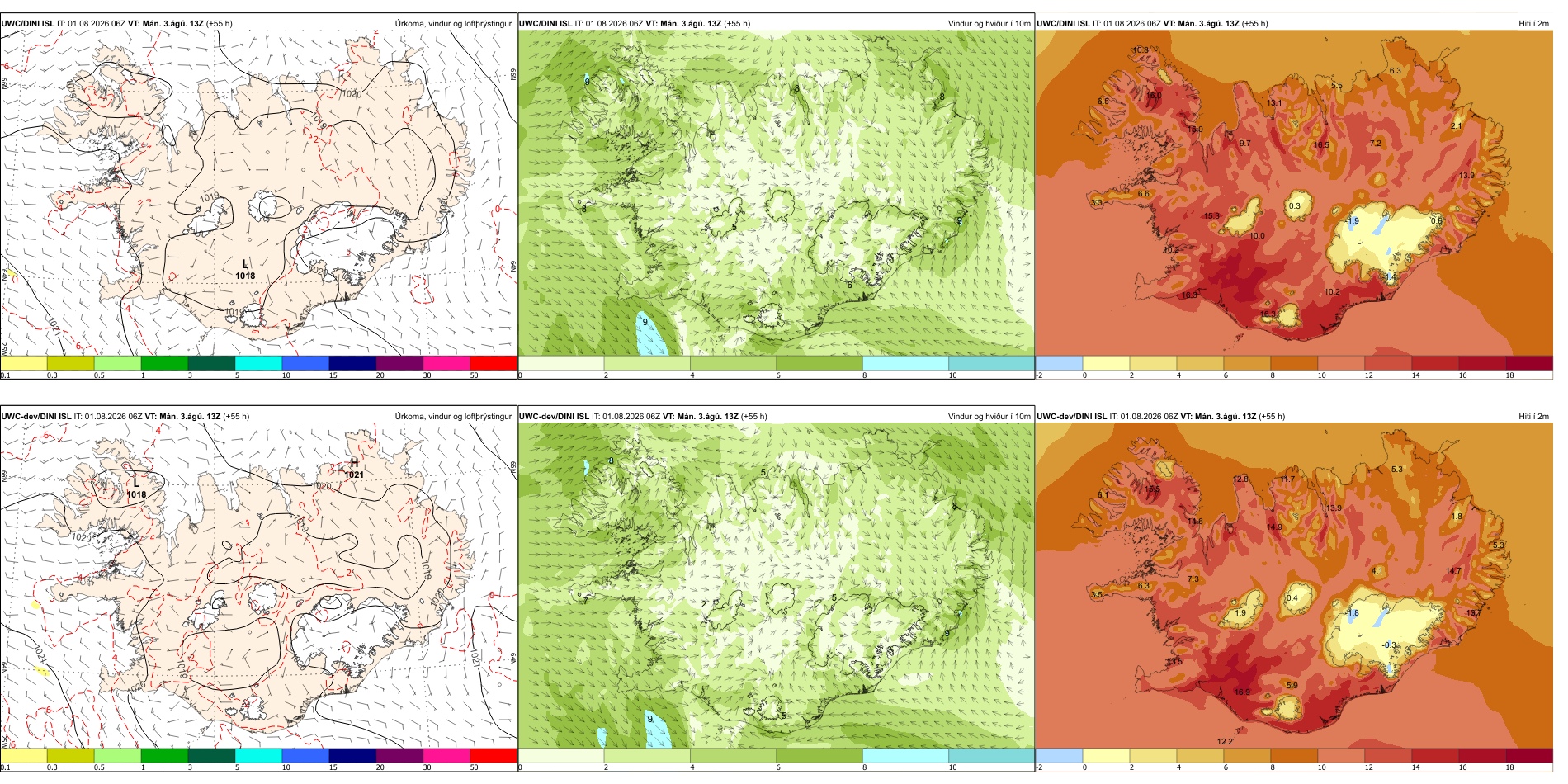The width and height of the screenshot is (1568, 784).
Task: Click the pale yellow 0-2 swatch in UWC-dev temperature legend
Action: pos(1106,755)
